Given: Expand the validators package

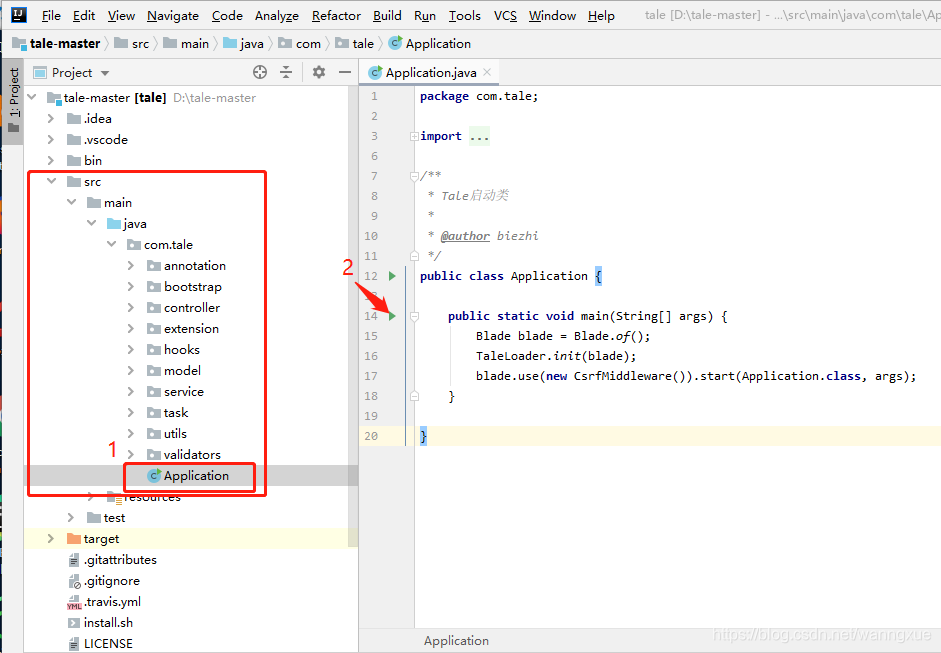Looking at the screenshot, I should click(x=131, y=454).
